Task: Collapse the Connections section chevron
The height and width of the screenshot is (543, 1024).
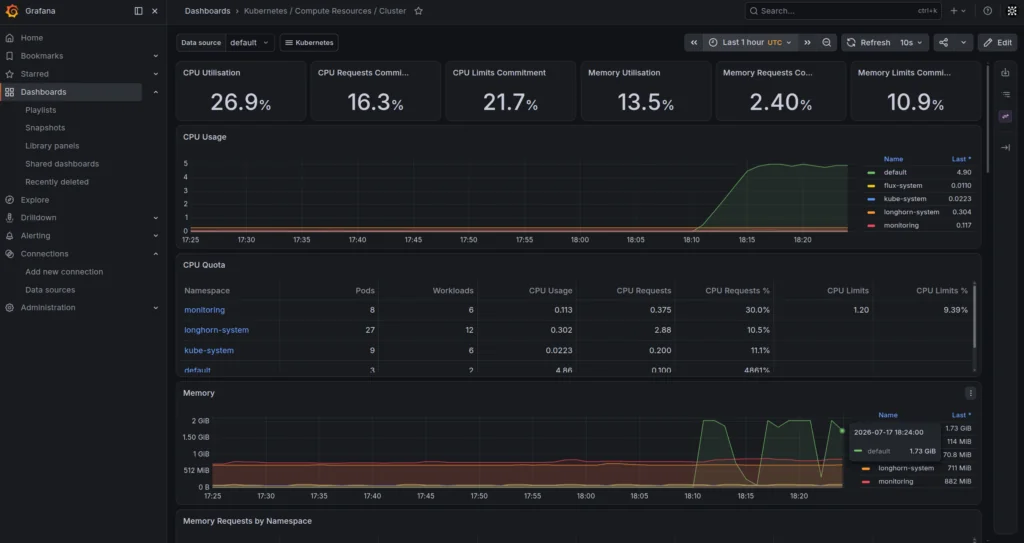Action: [155, 254]
